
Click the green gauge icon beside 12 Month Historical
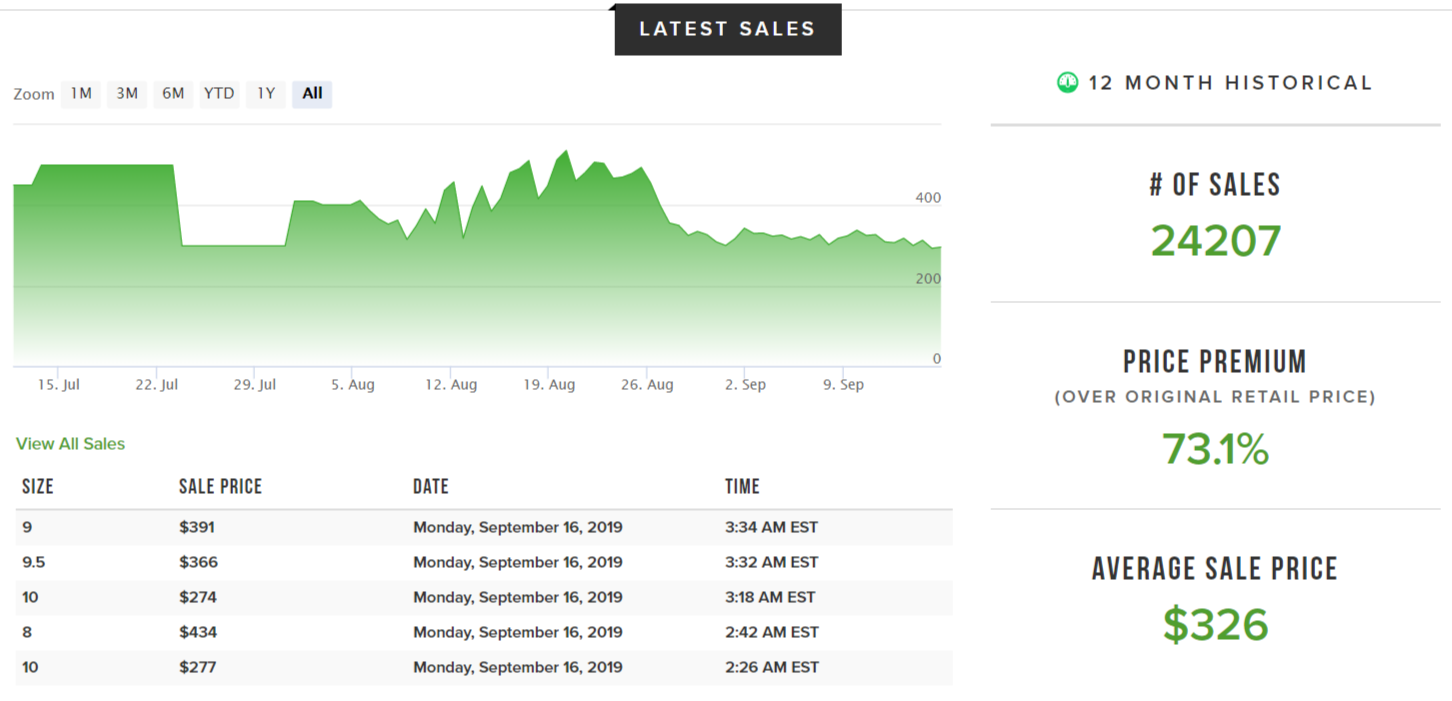[1068, 83]
